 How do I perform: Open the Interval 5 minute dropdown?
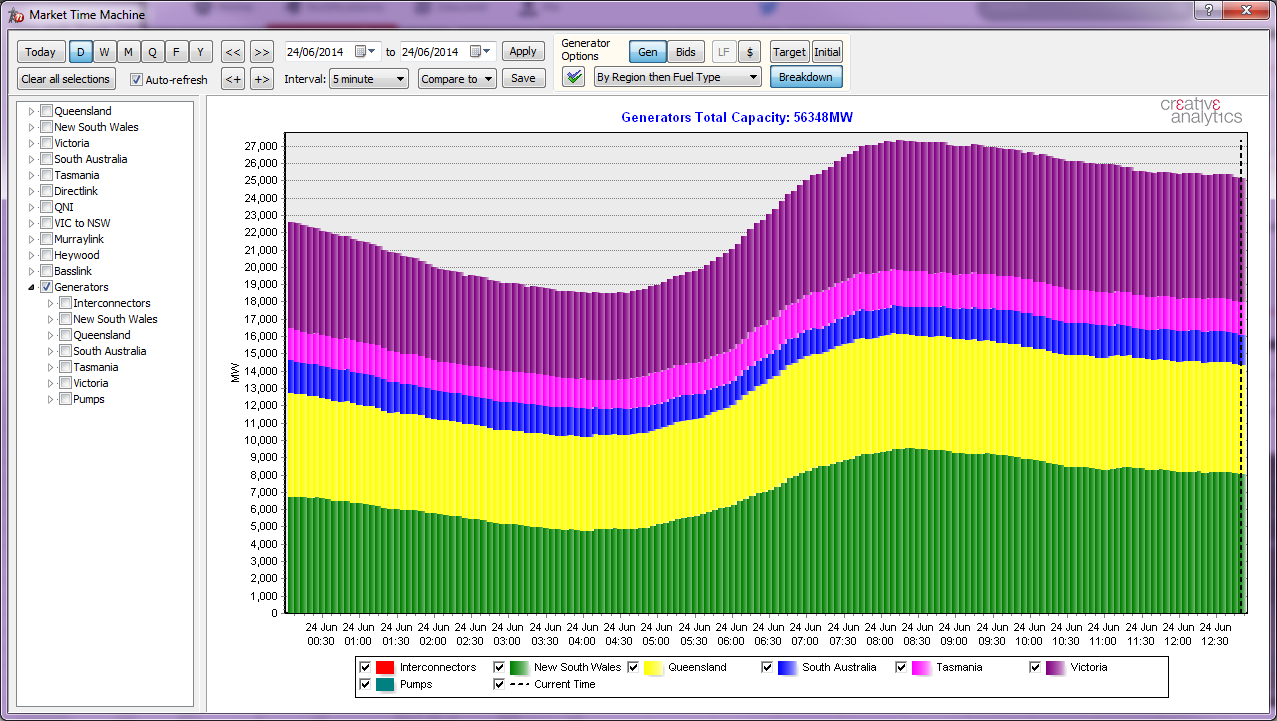tap(369, 79)
